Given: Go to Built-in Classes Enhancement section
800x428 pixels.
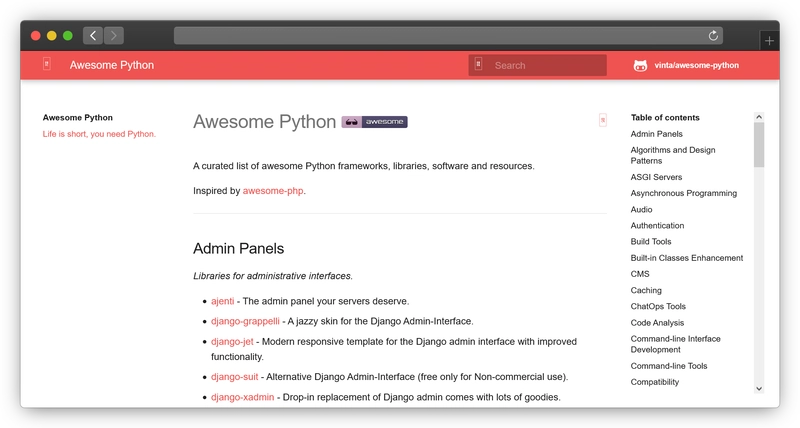Looking at the screenshot, I should (x=687, y=258).
